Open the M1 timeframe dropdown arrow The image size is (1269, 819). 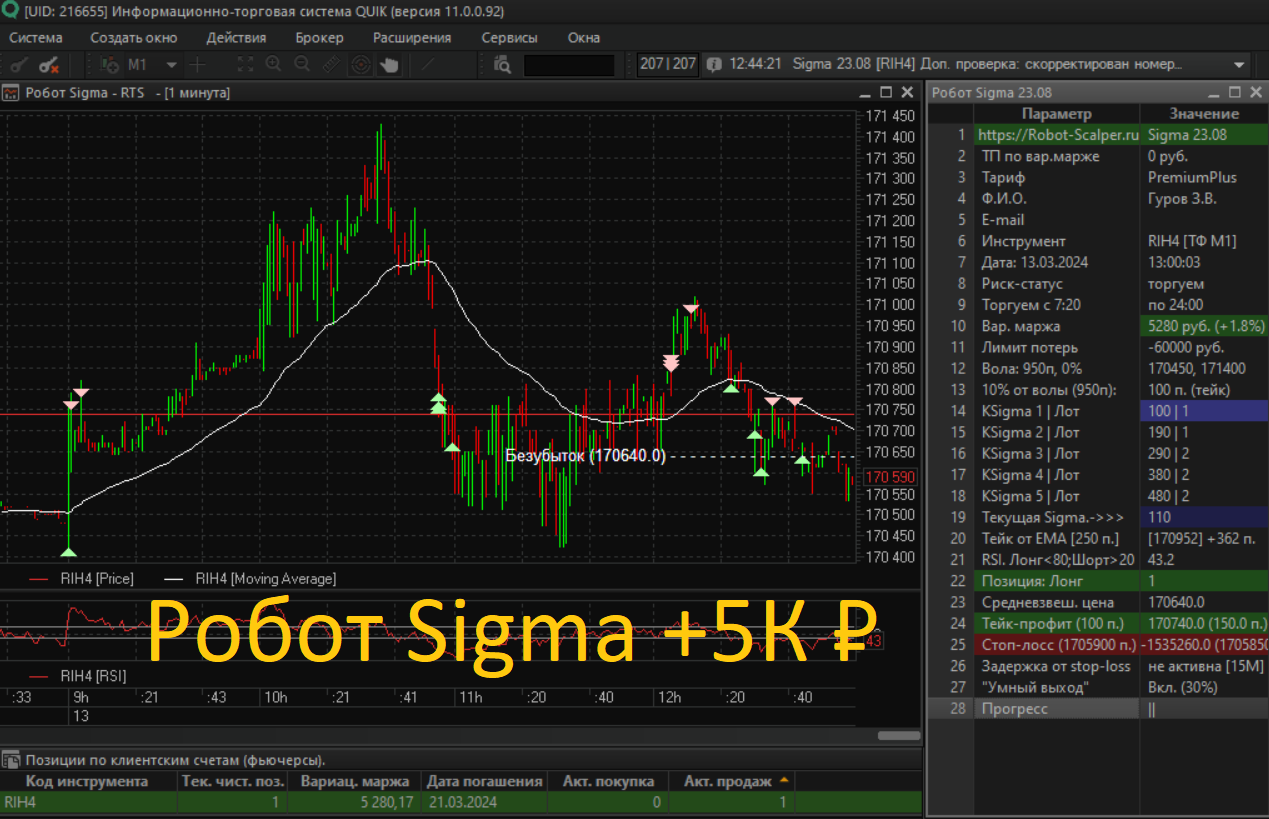[171, 65]
